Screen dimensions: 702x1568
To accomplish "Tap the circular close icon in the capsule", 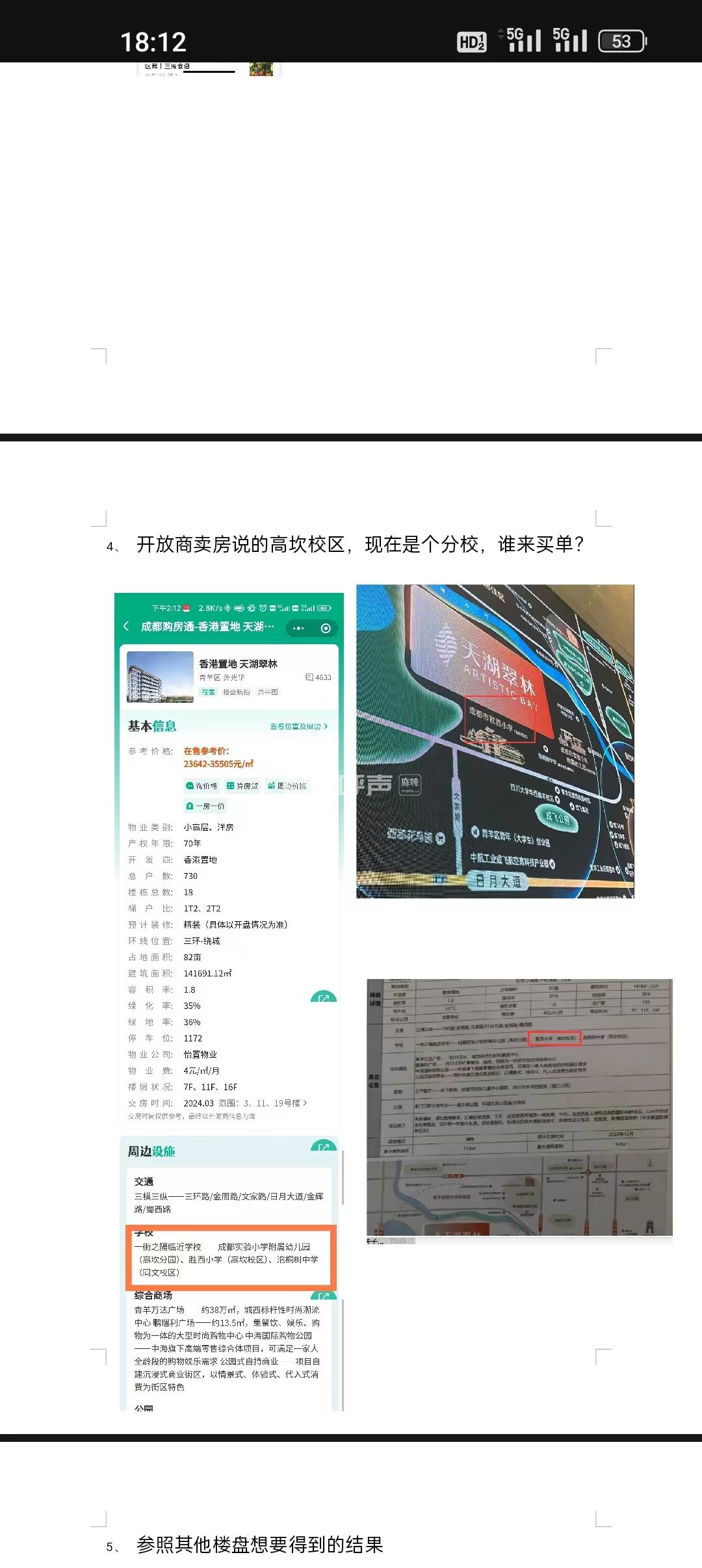I will pyautogui.click(x=326, y=628).
